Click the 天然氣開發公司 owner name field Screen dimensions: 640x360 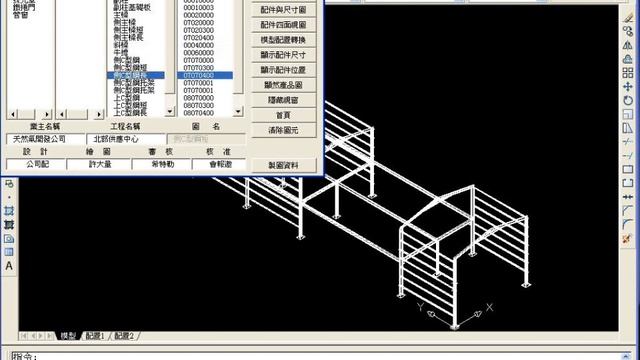(x=46, y=139)
